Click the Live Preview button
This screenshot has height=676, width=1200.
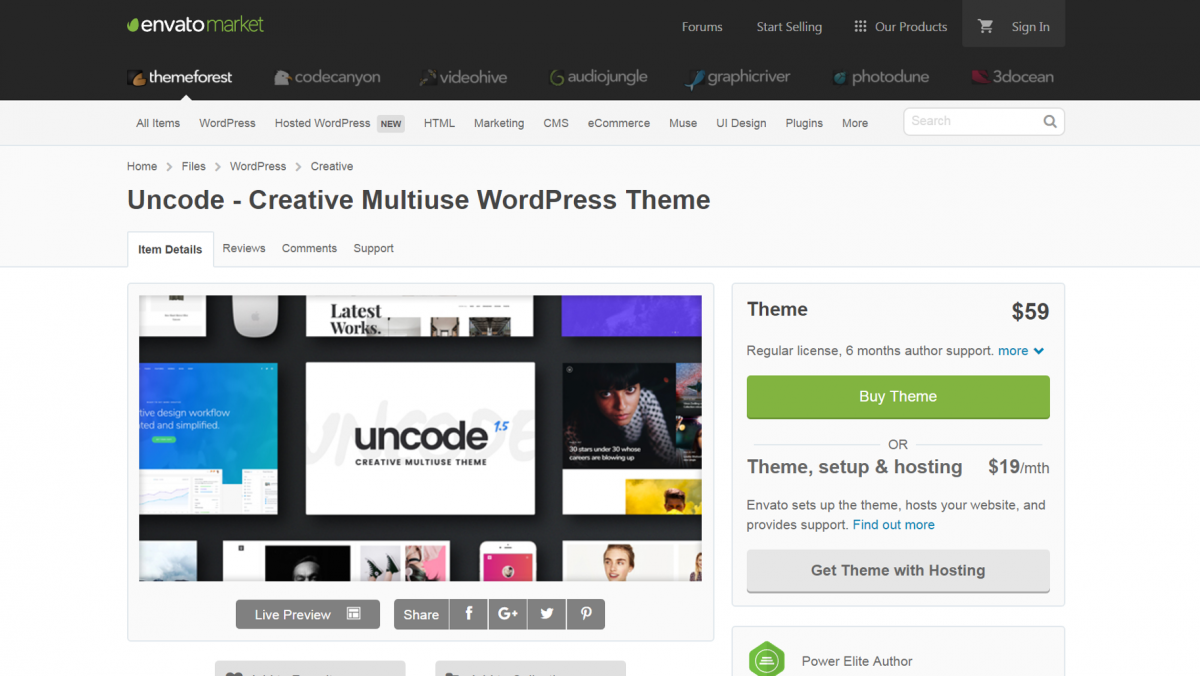click(x=308, y=614)
